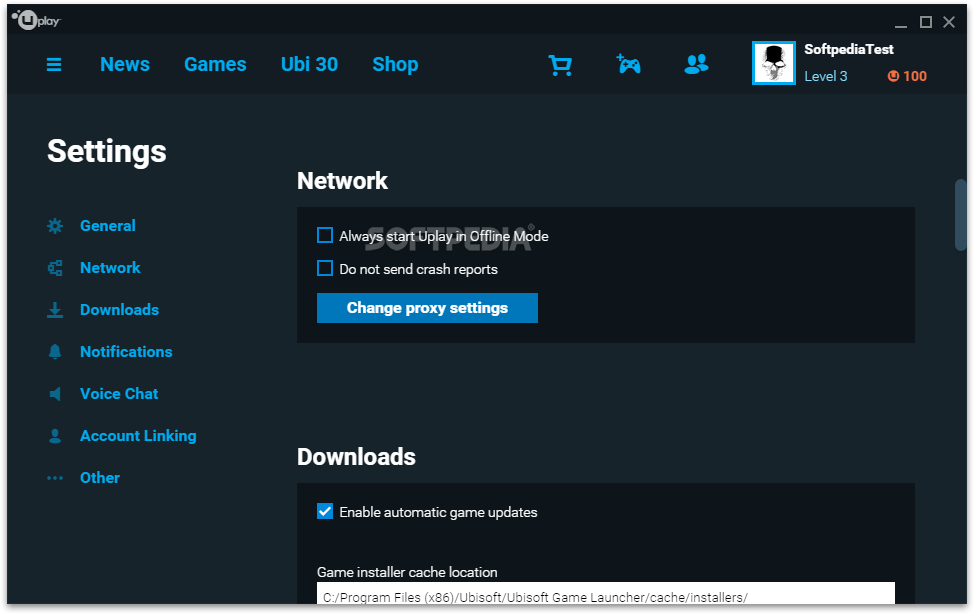This screenshot has height=614, width=974.
Task: Select Voice Chat settings section
Action: click(119, 394)
